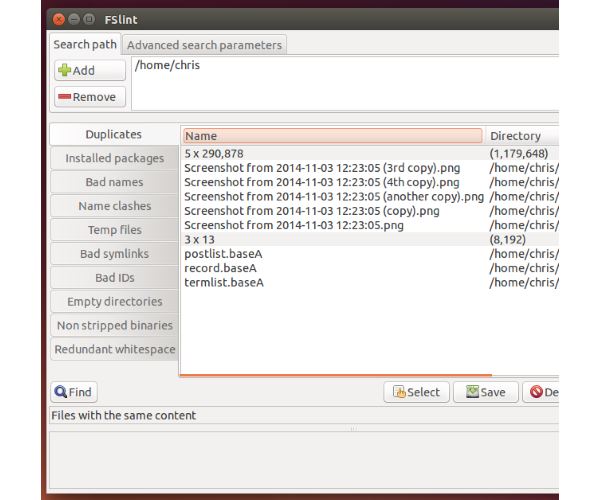Click the directory cell of termlist.baseA

[x=523, y=282]
